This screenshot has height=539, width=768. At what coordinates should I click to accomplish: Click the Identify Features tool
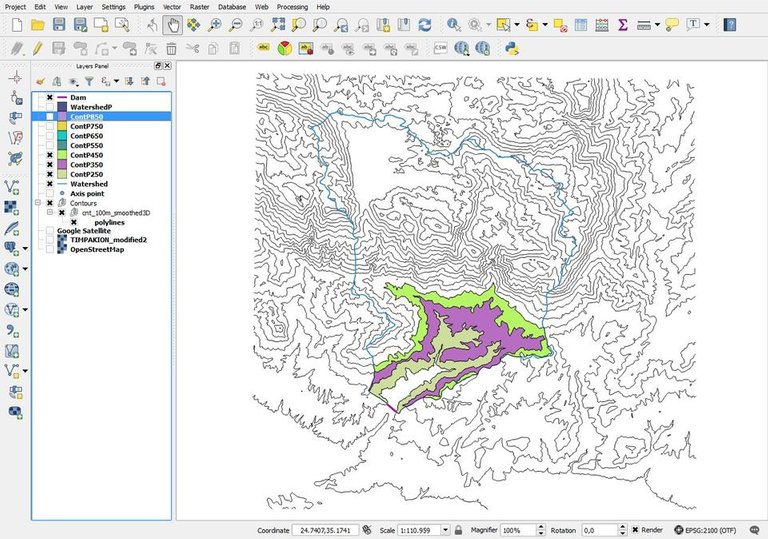point(454,24)
